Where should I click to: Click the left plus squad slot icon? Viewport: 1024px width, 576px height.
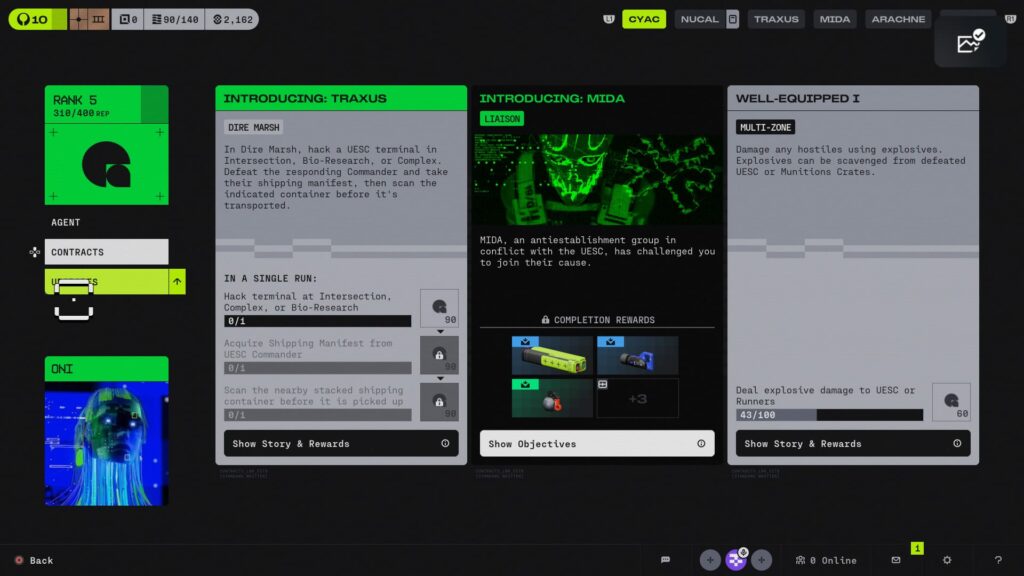coord(710,560)
